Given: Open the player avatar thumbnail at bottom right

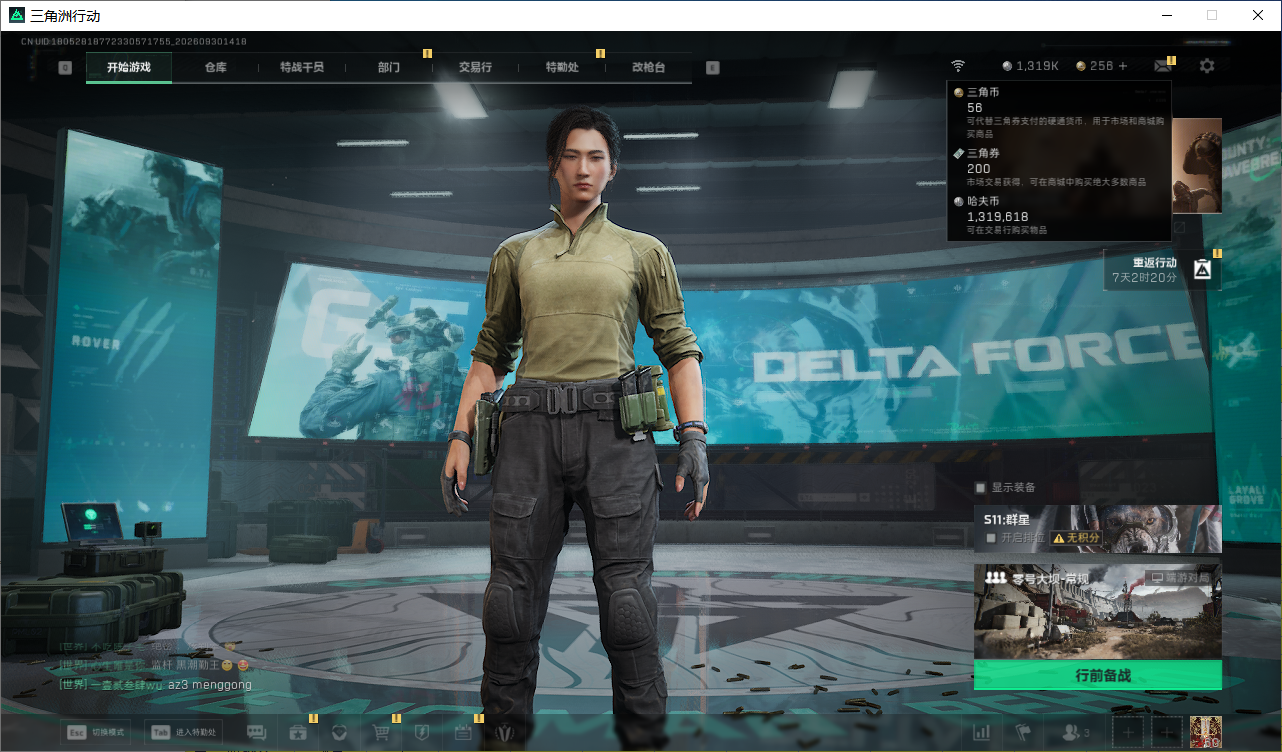Looking at the screenshot, I should coord(1206,733).
